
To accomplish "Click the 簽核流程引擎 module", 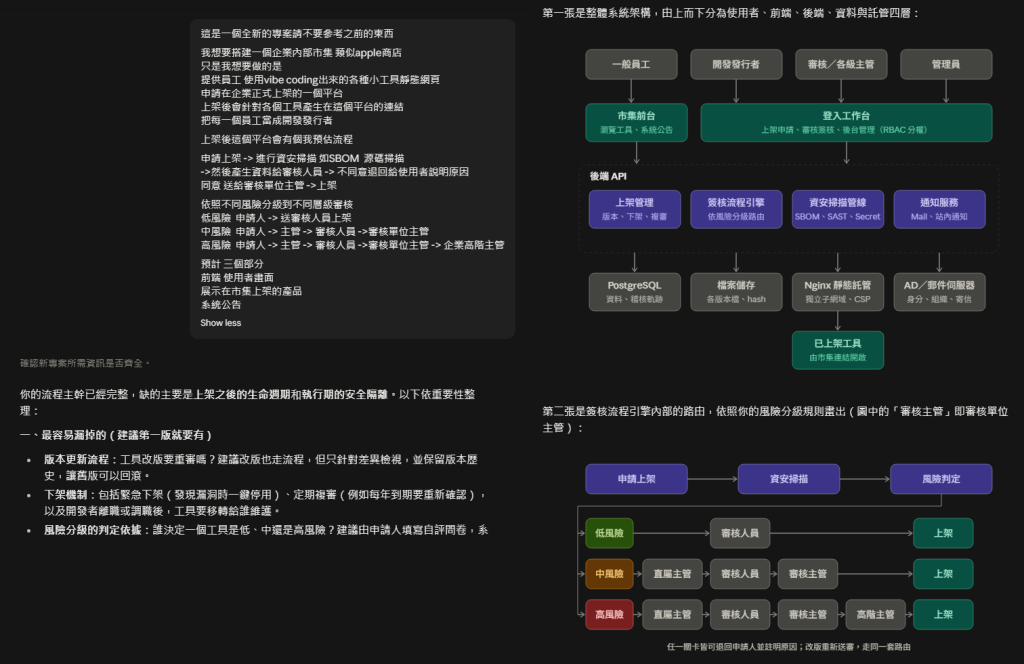I will point(736,209).
